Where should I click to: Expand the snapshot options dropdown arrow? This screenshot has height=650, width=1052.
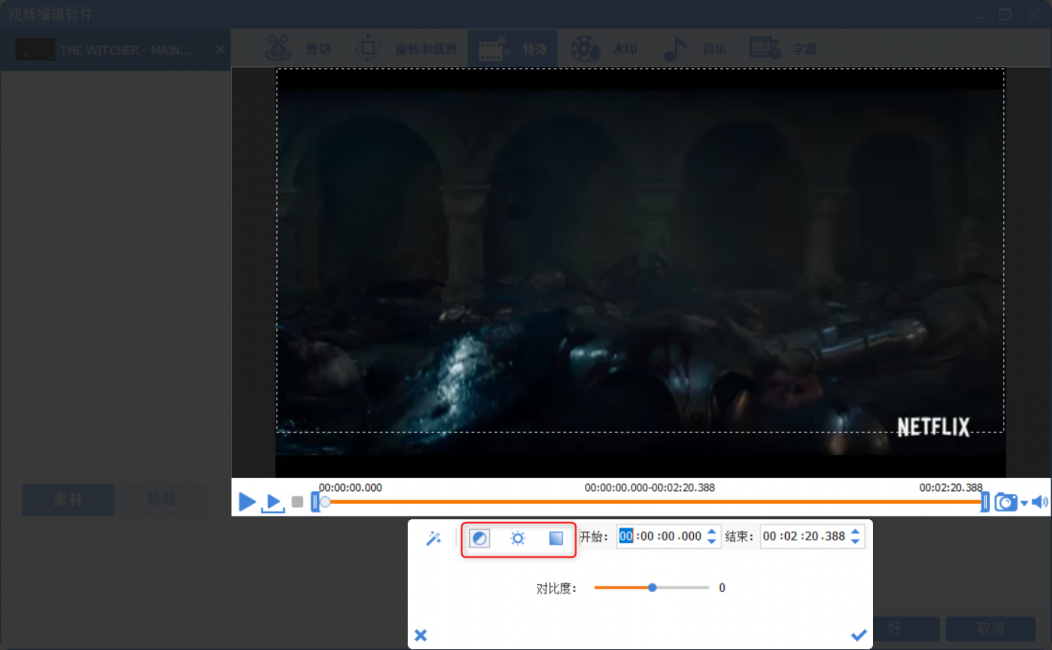click(1024, 503)
